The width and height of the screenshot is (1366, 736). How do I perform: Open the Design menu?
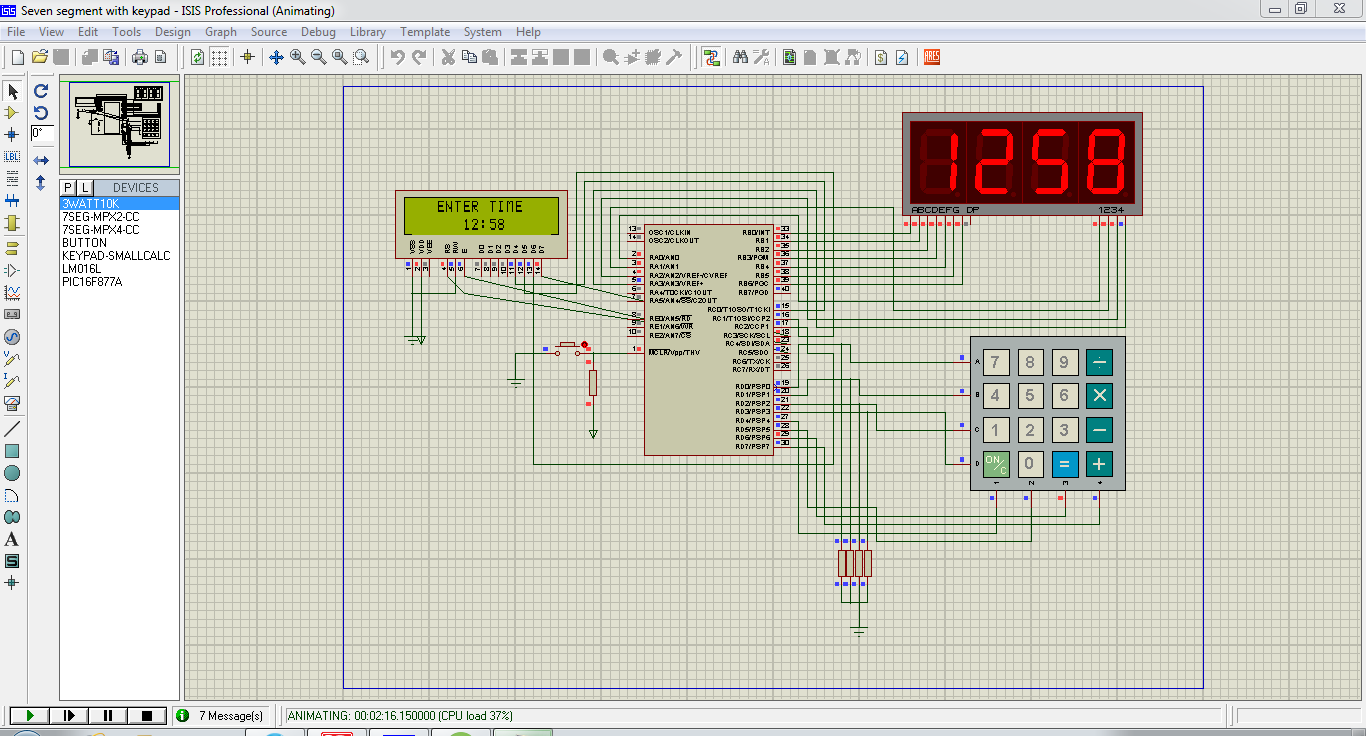pos(172,32)
